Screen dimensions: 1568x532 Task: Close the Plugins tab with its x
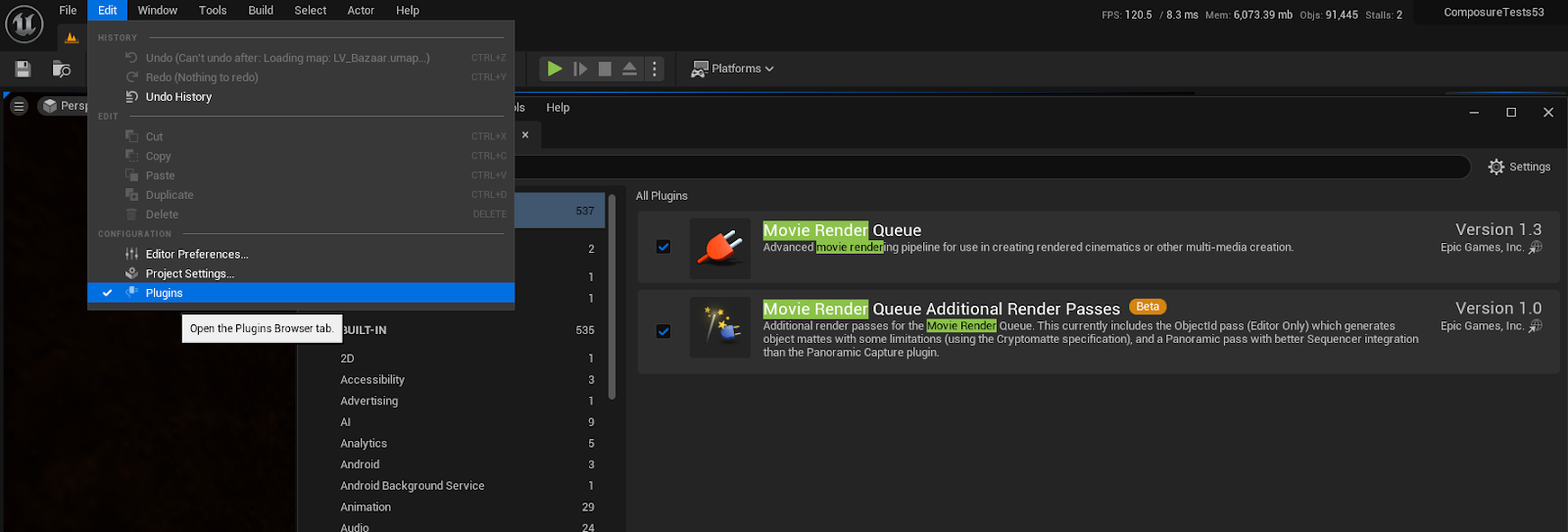[x=525, y=135]
